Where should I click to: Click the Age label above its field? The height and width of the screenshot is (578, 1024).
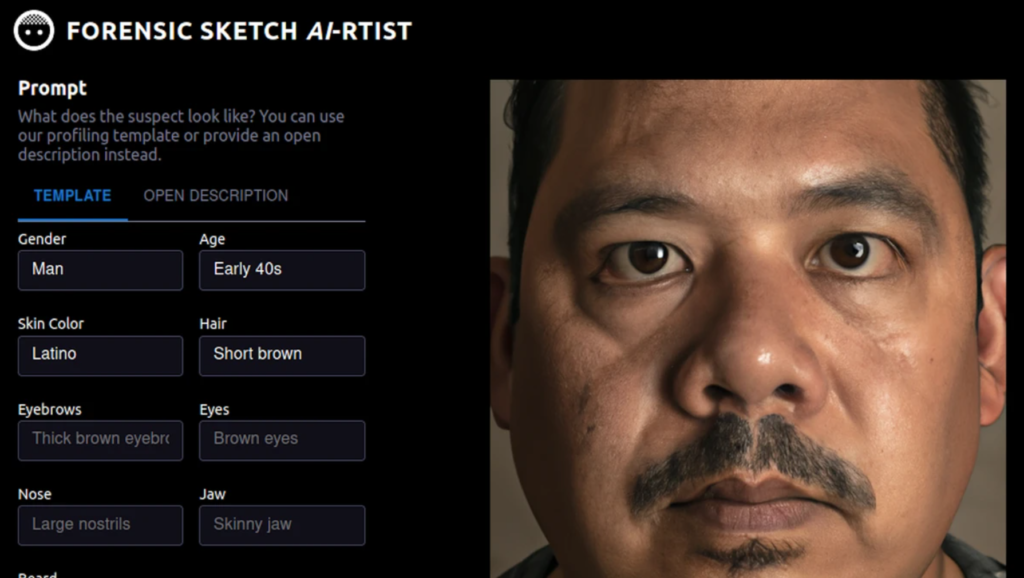[x=212, y=240]
